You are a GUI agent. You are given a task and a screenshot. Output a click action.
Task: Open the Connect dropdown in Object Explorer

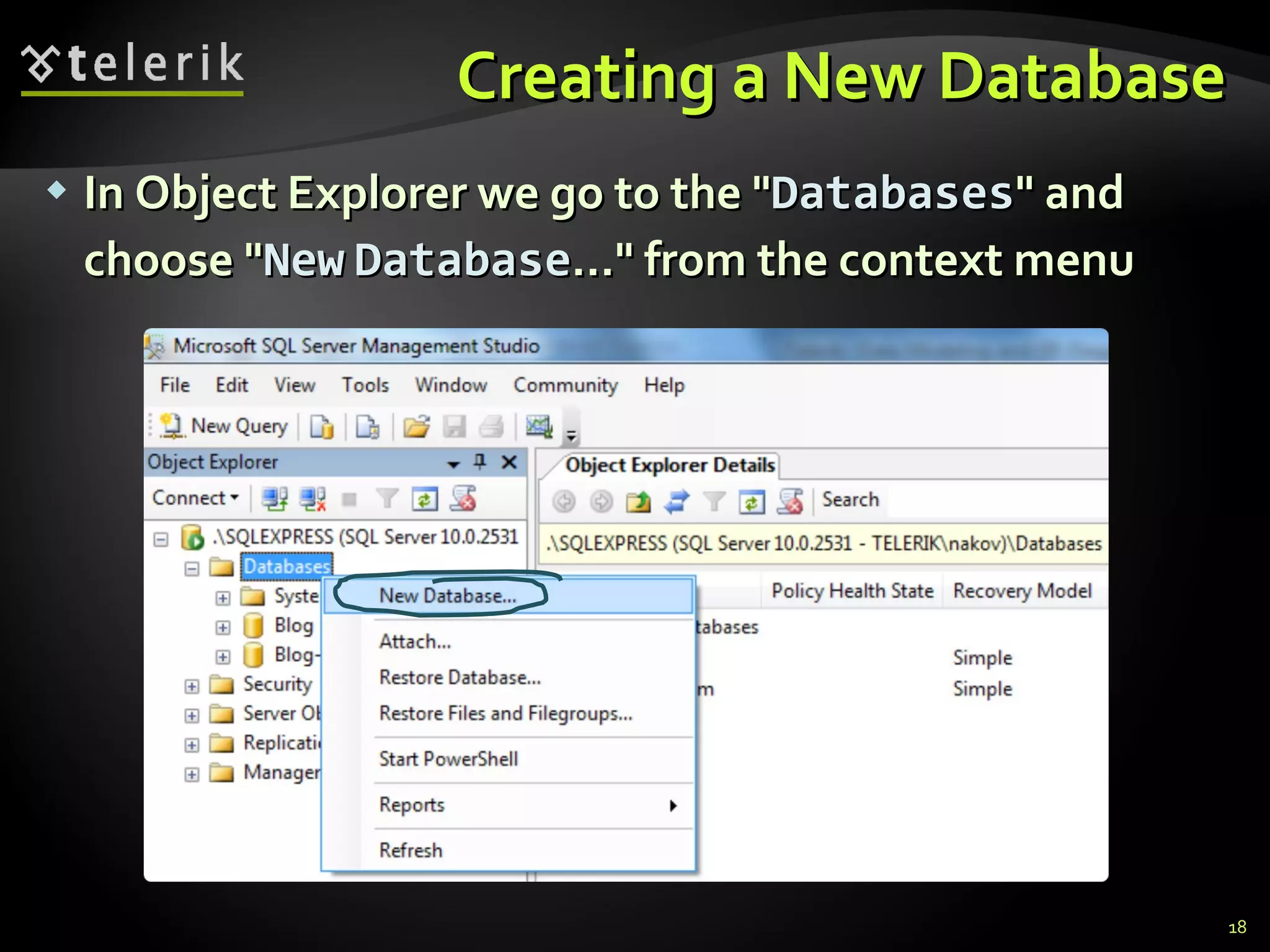195,498
